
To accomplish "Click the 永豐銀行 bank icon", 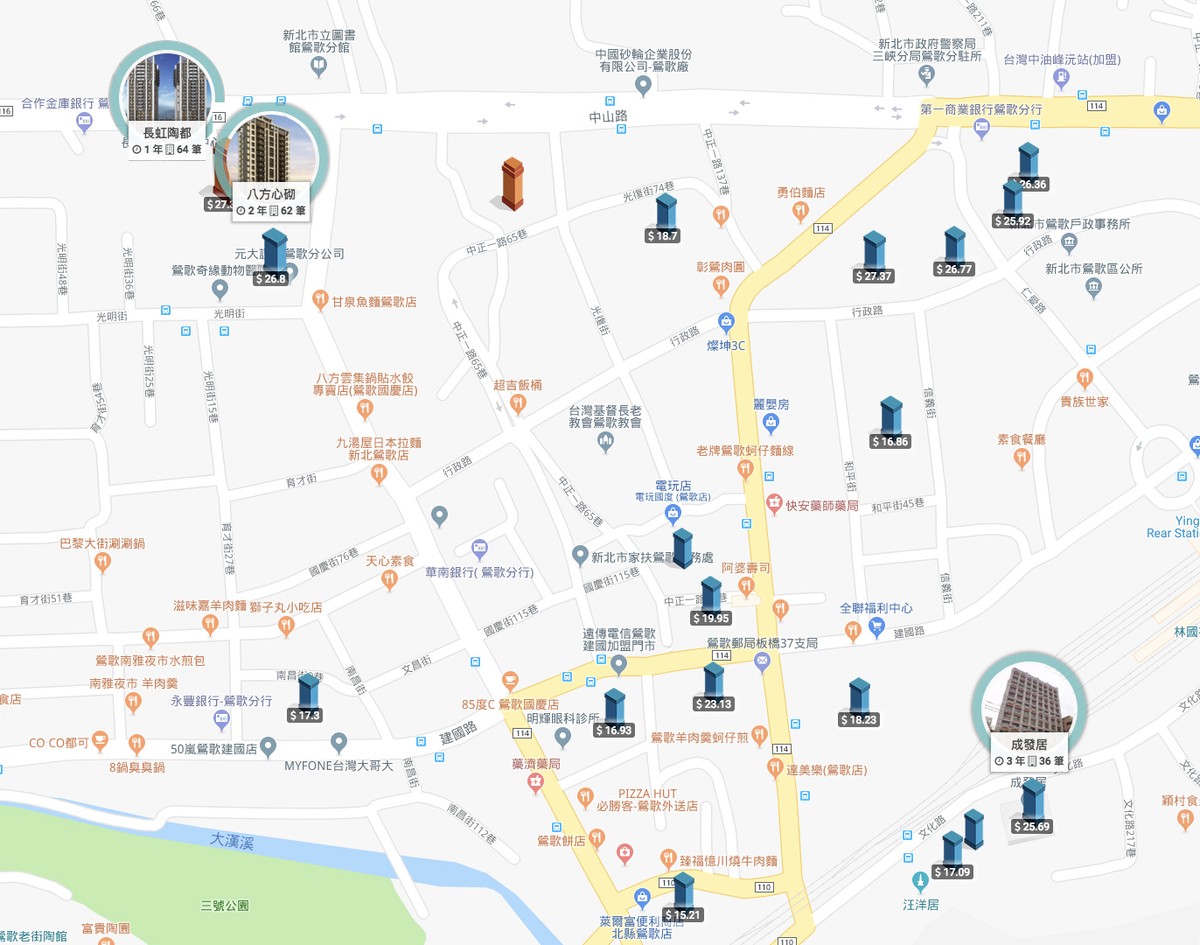I will click(x=222, y=719).
